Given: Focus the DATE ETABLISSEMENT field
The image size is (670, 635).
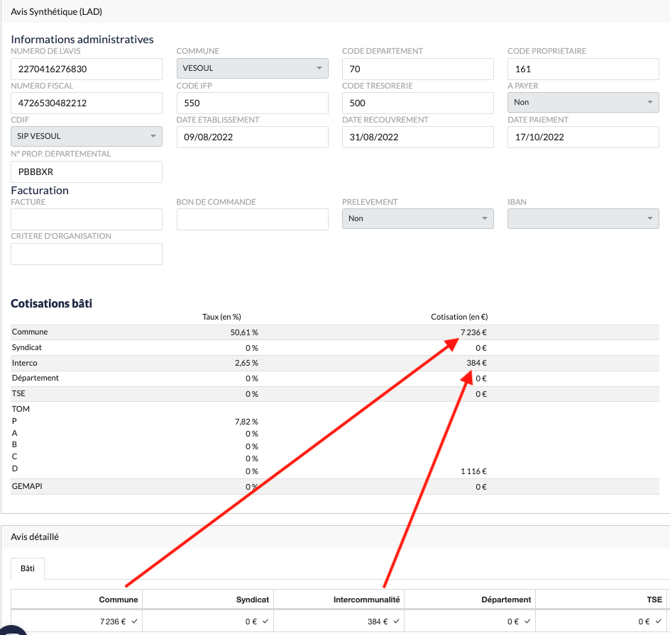Looking at the screenshot, I should [x=252, y=137].
